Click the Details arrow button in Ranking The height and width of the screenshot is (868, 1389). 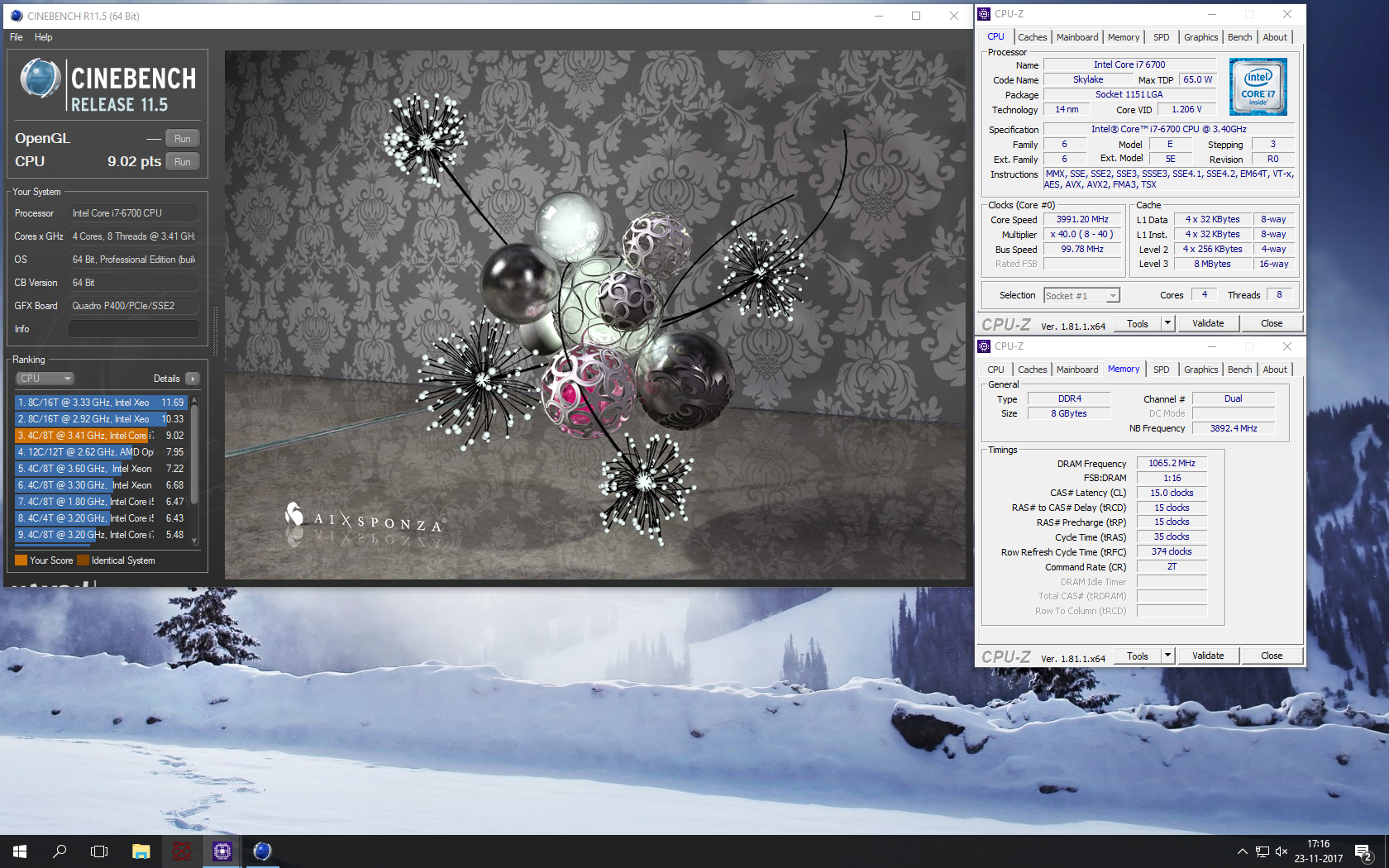pos(193,379)
